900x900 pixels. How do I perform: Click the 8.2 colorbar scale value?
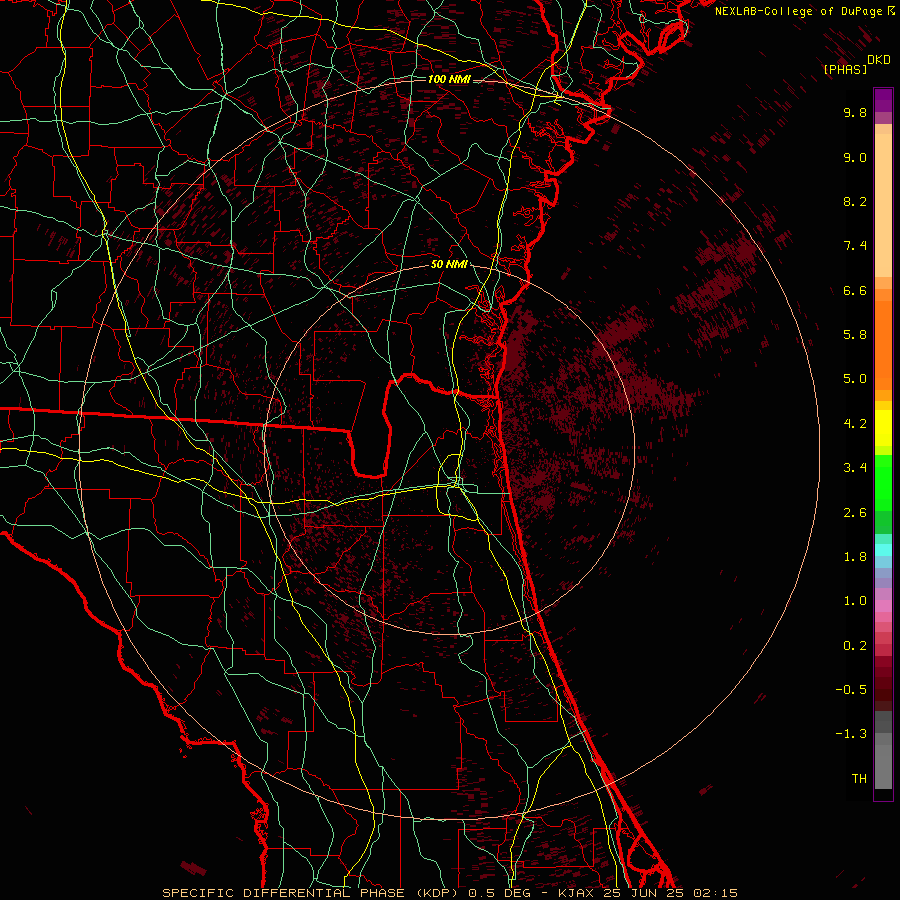pyautogui.click(x=855, y=201)
